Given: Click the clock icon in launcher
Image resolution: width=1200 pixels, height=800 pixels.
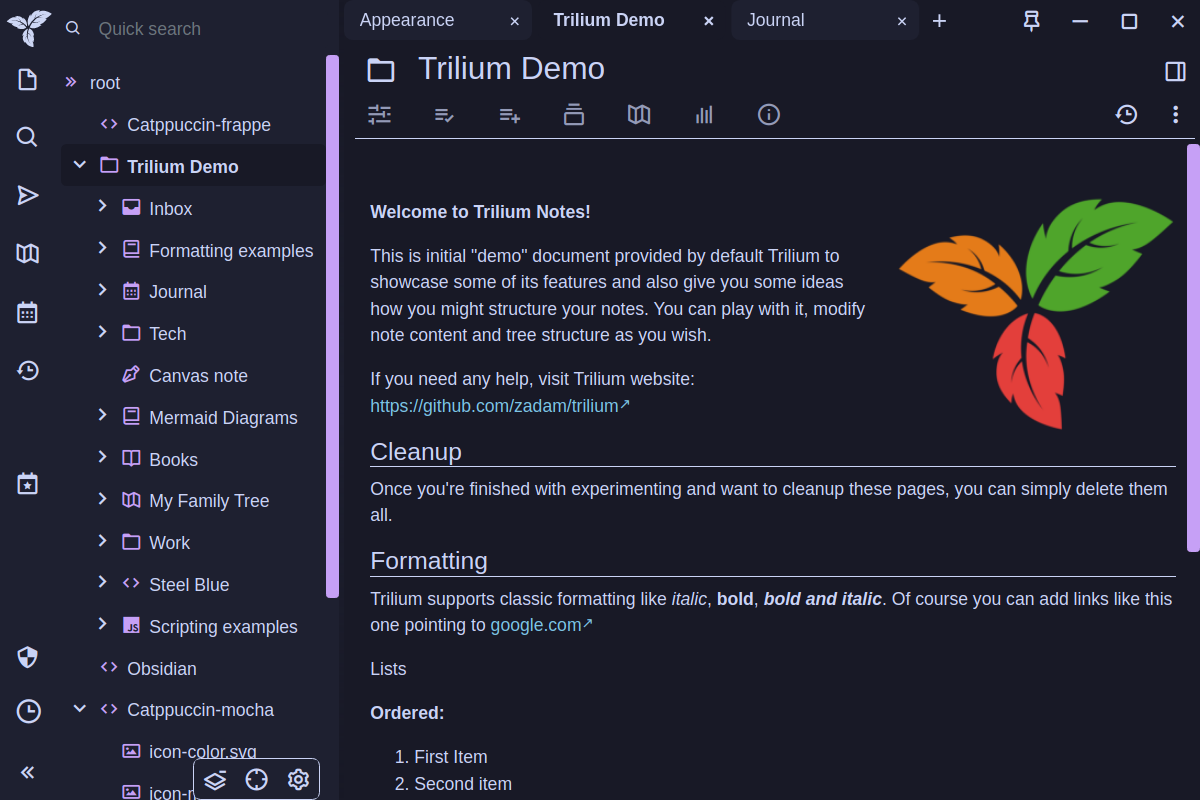Looking at the screenshot, I should click(x=28, y=711).
